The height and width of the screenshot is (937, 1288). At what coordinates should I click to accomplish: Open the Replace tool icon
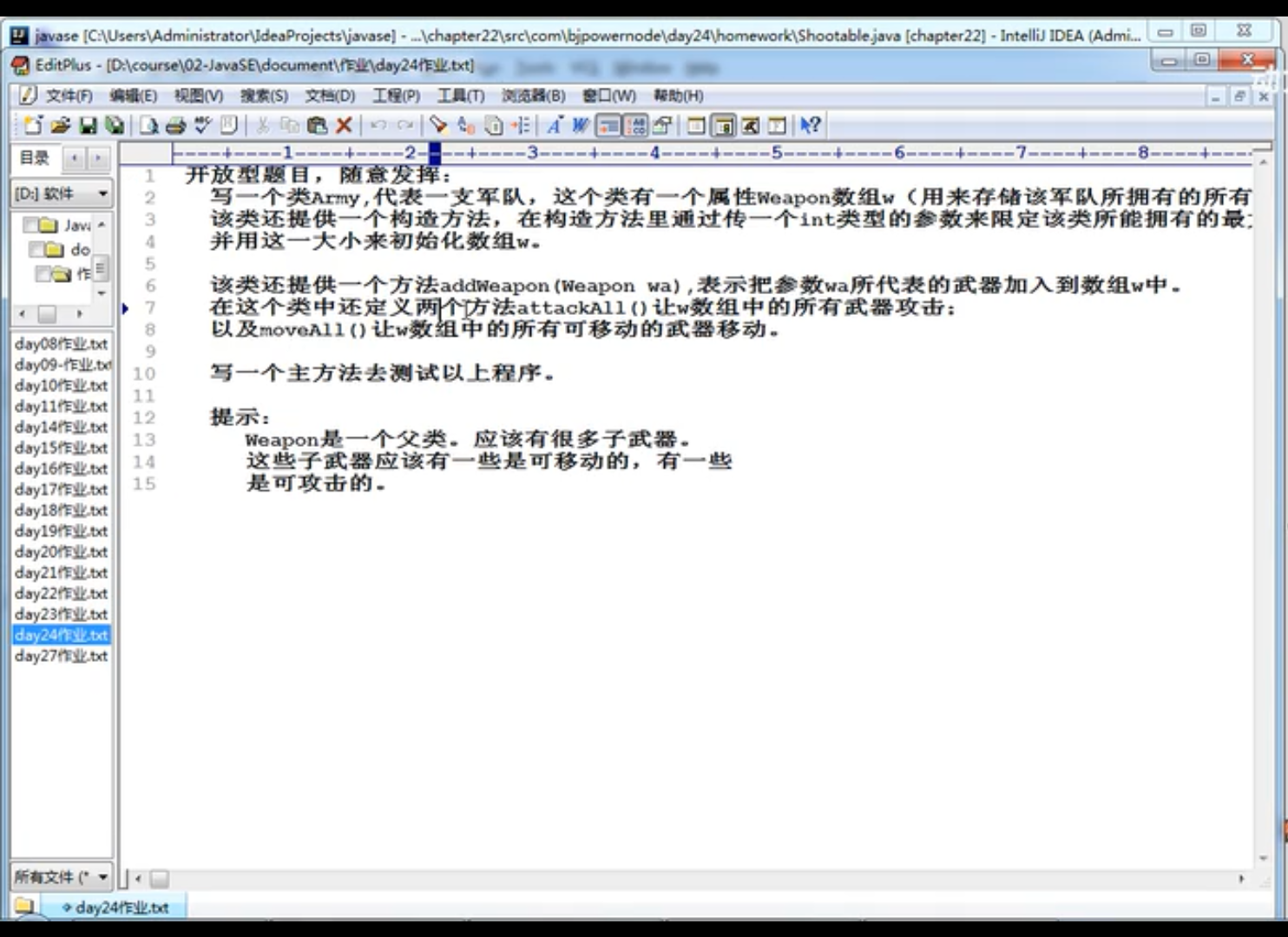pyautogui.click(x=466, y=126)
